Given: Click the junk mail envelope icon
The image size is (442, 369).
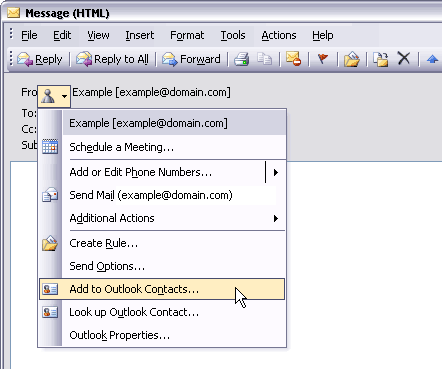Looking at the screenshot, I should coord(294,59).
